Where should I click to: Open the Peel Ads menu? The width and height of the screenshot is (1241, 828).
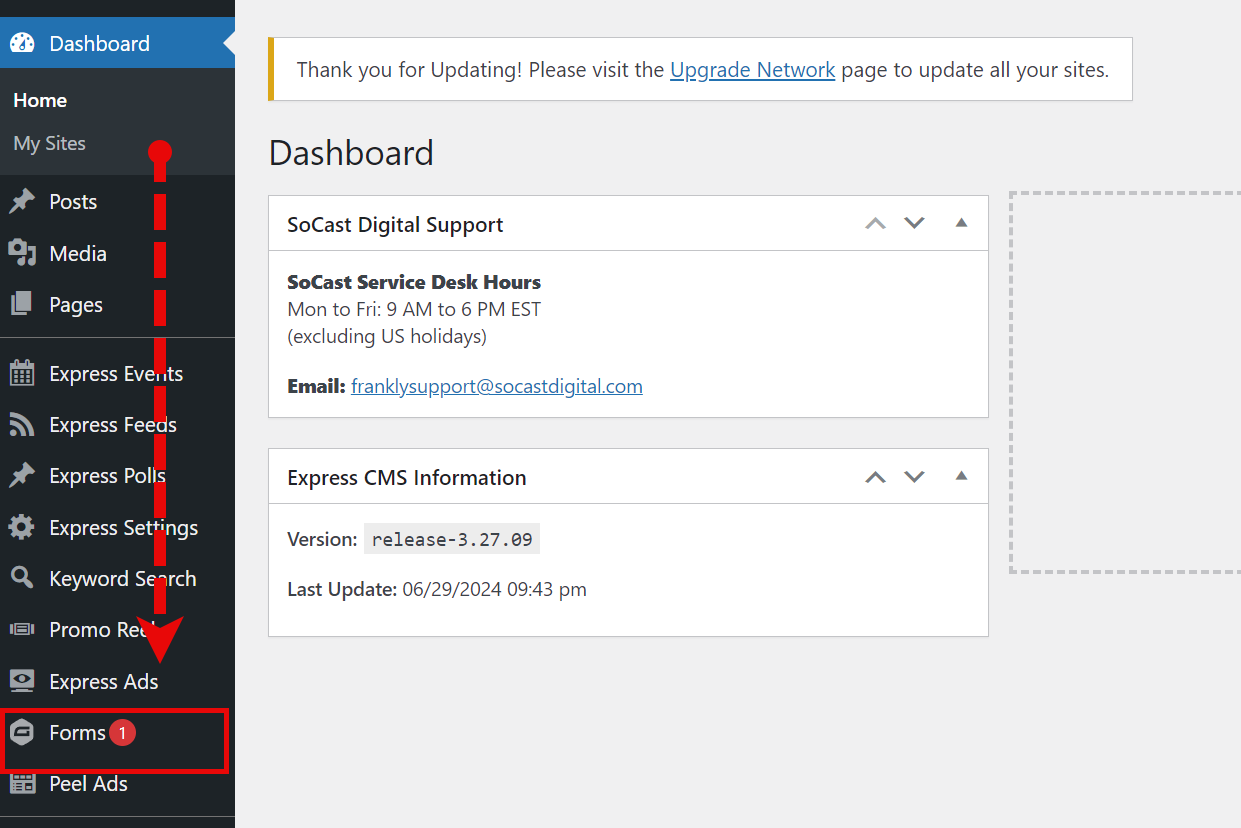[117, 784]
